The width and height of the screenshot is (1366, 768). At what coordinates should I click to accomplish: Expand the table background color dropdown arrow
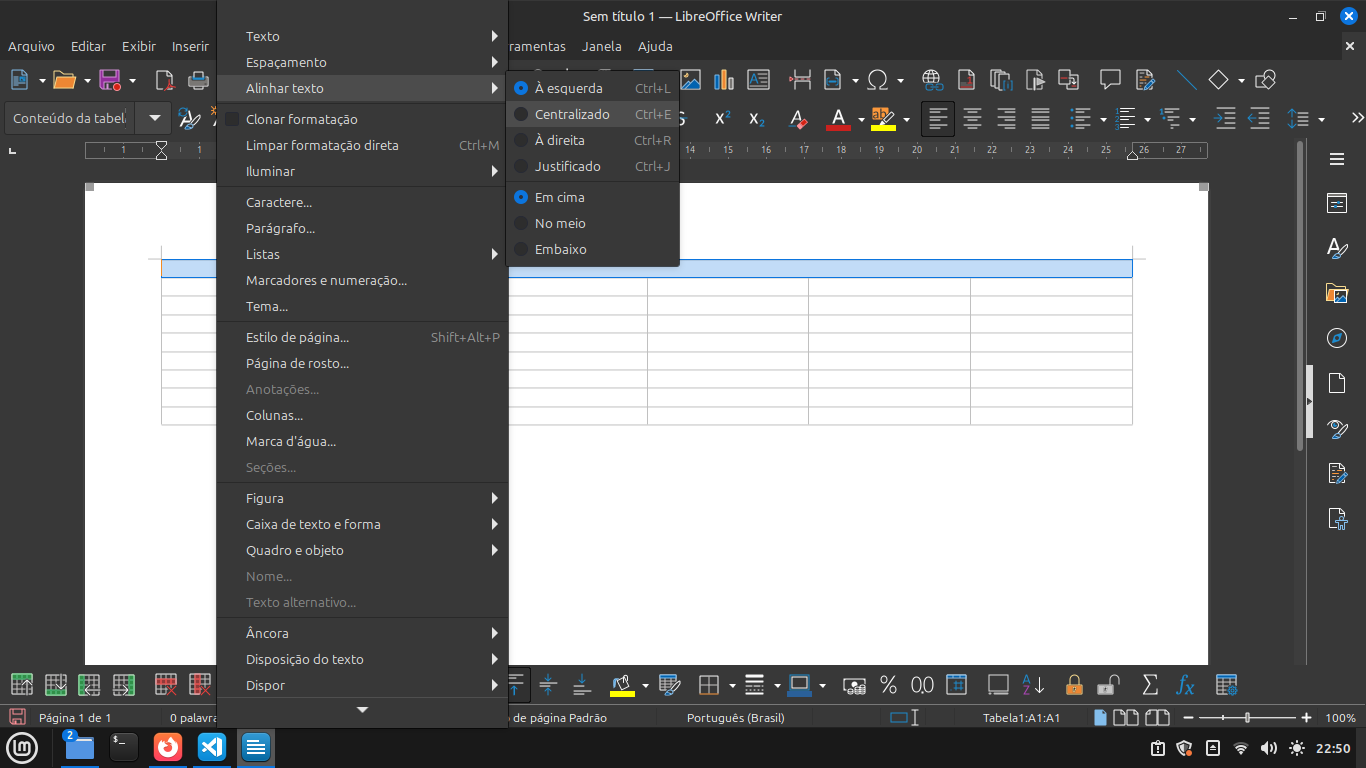click(645, 685)
